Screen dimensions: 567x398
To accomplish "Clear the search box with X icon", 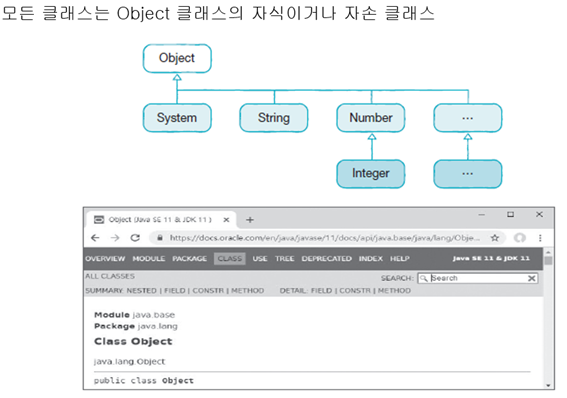I will point(532,278).
